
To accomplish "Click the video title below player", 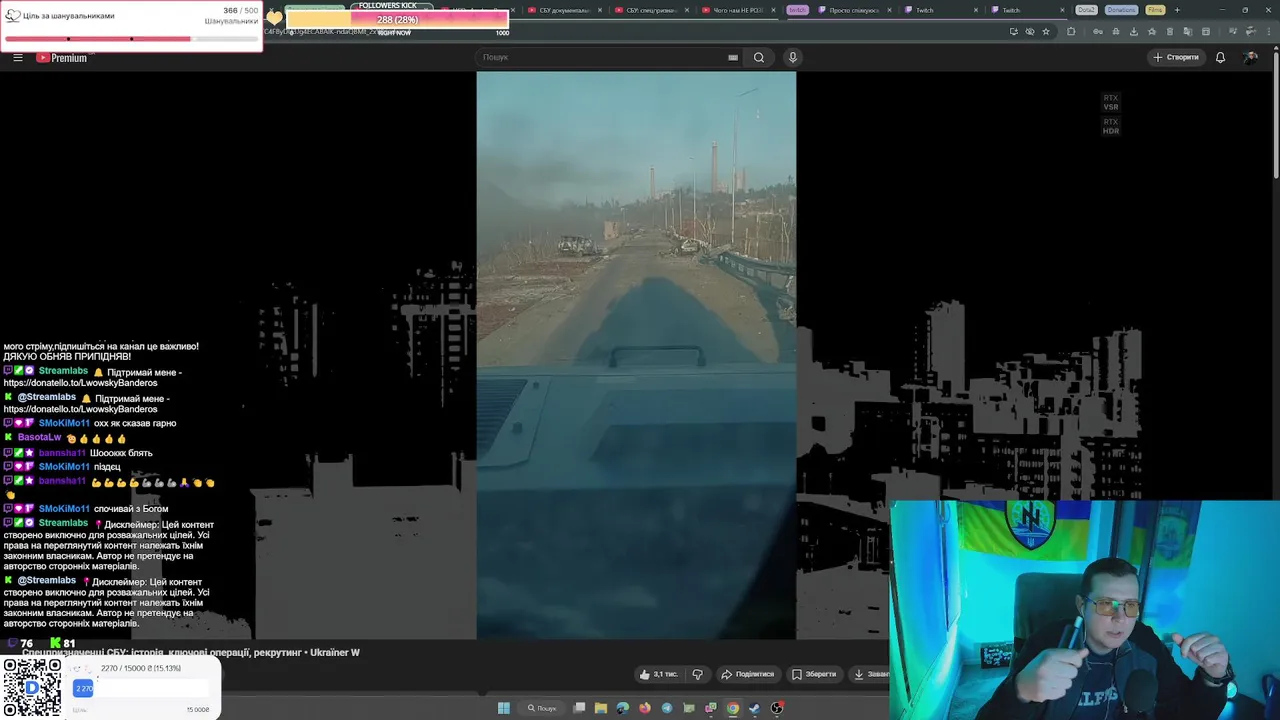I will (x=191, y=652).
